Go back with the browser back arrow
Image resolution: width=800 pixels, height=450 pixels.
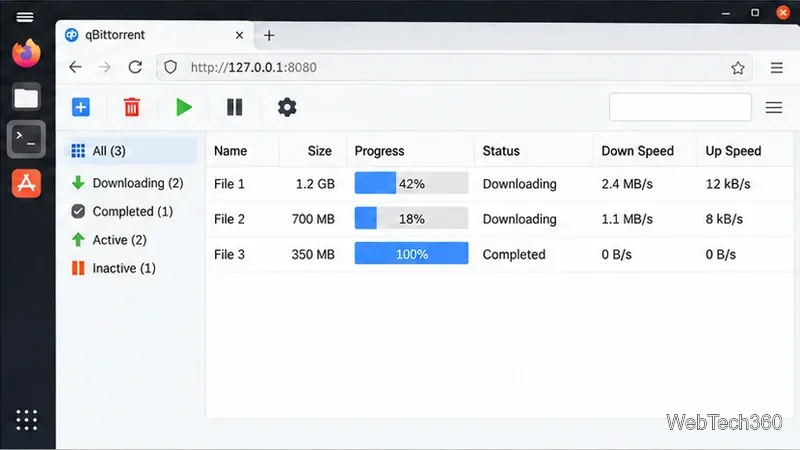(x=76, y=67)
